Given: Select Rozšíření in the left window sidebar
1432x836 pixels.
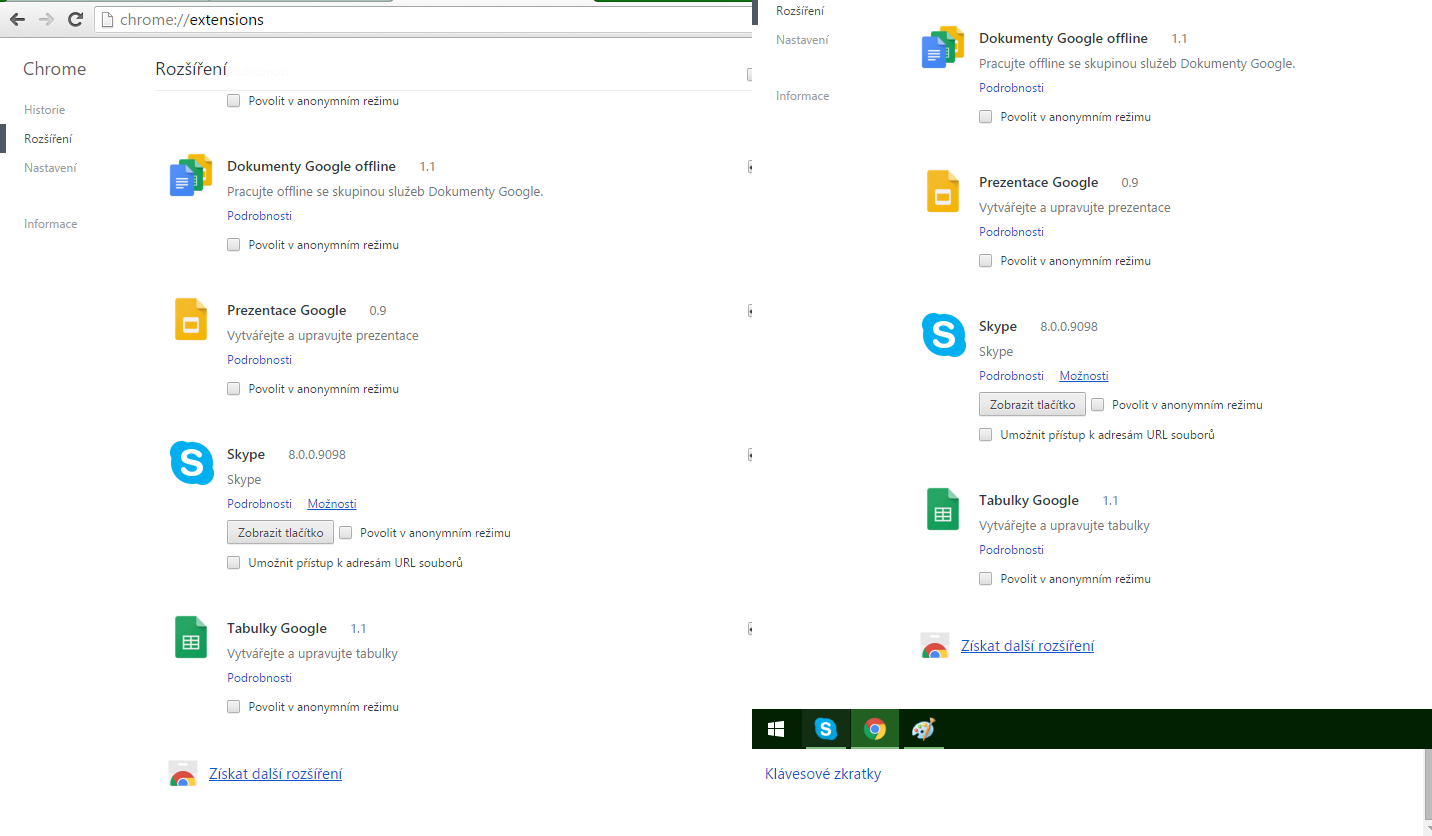Looking at the screenshot, I should (48, 139).
